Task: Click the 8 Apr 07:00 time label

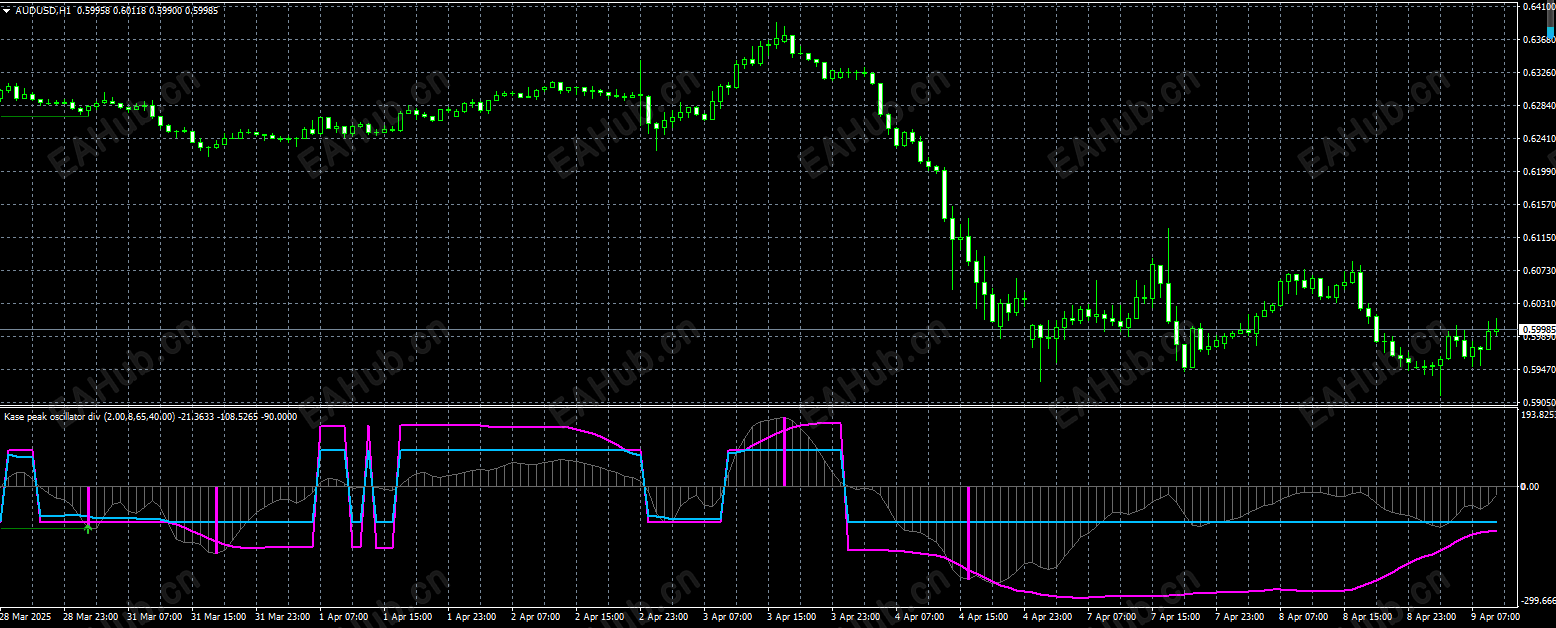Action: [x=1304, y=617]
